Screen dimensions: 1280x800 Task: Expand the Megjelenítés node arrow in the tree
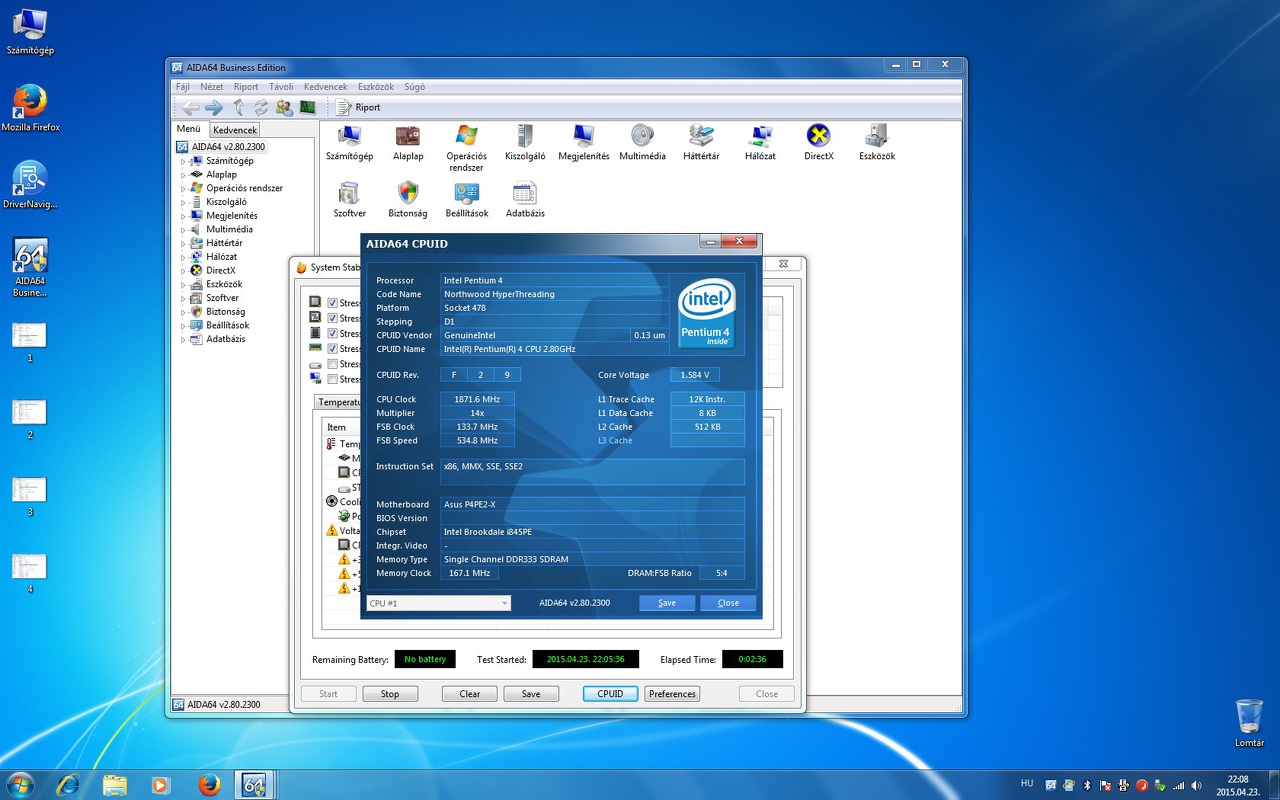click(183, 216)
